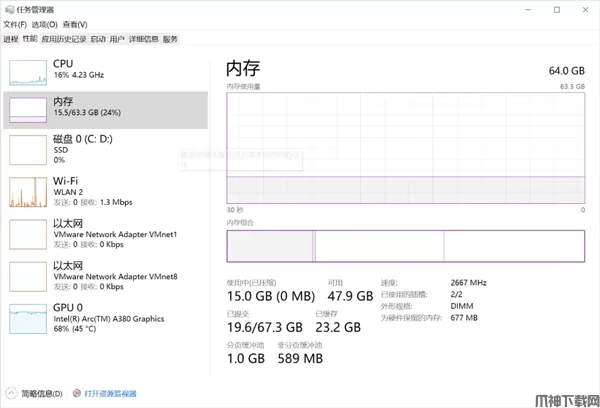Switch to the 应用历史记录 tab

click(x=64, y=39)
